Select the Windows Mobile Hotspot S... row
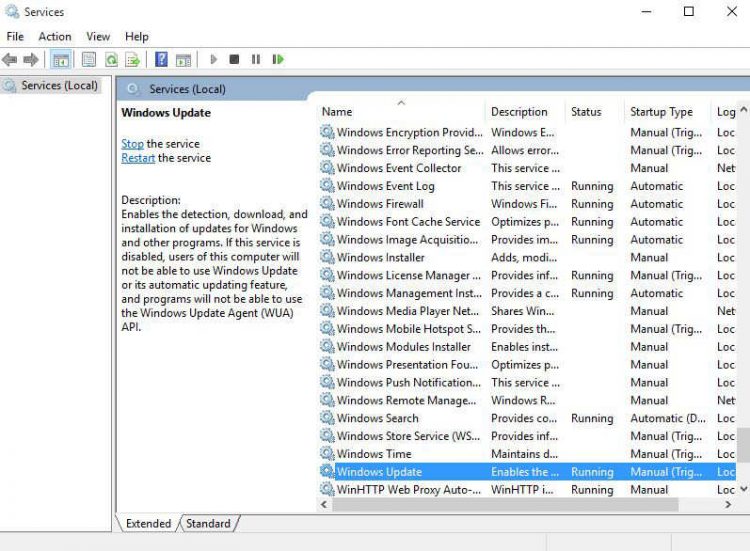The image size is (750, 551). coord(528,329)
